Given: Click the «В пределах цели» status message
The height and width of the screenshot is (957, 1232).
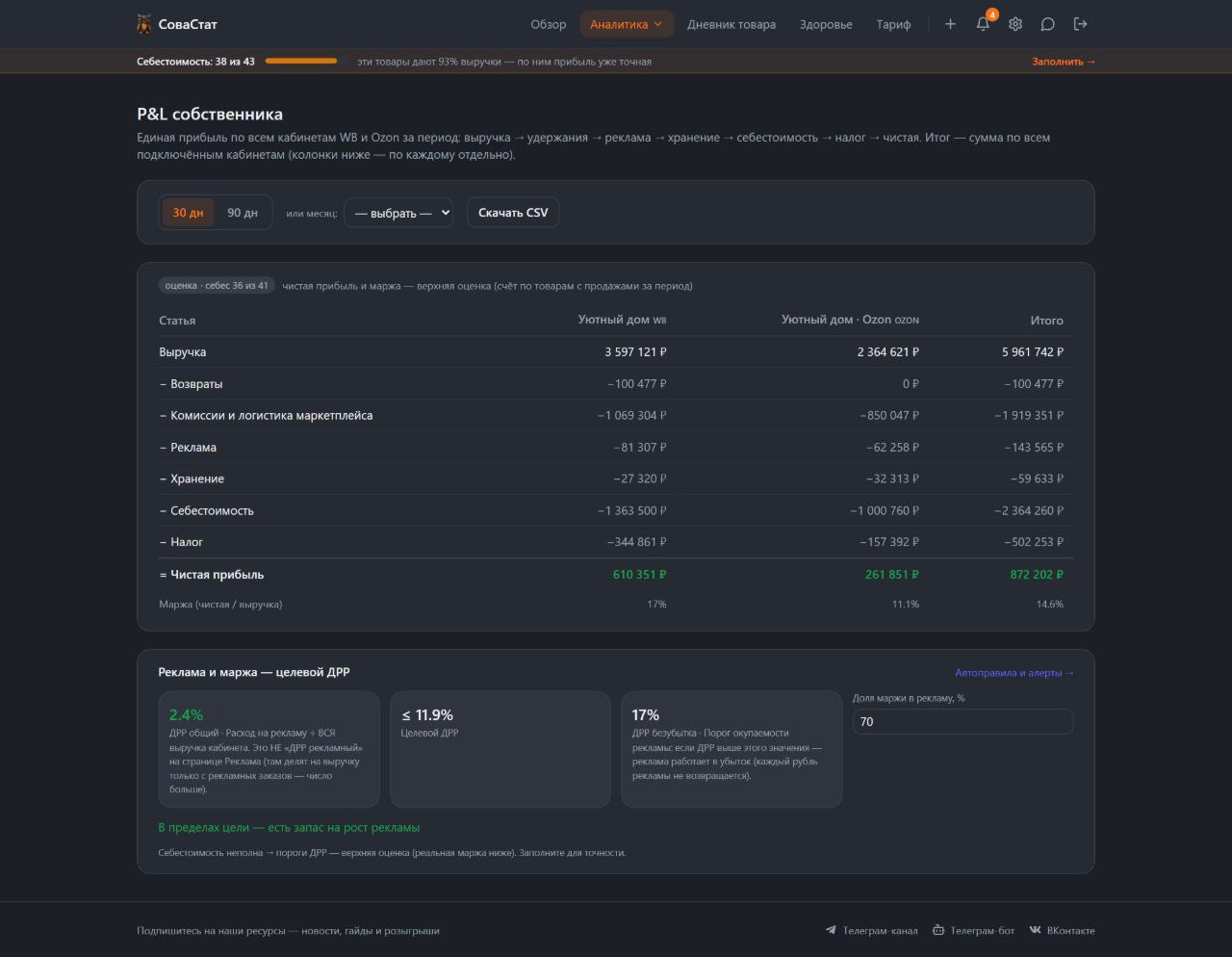Looking at the screenshot, I should click(x=289, y=828).
